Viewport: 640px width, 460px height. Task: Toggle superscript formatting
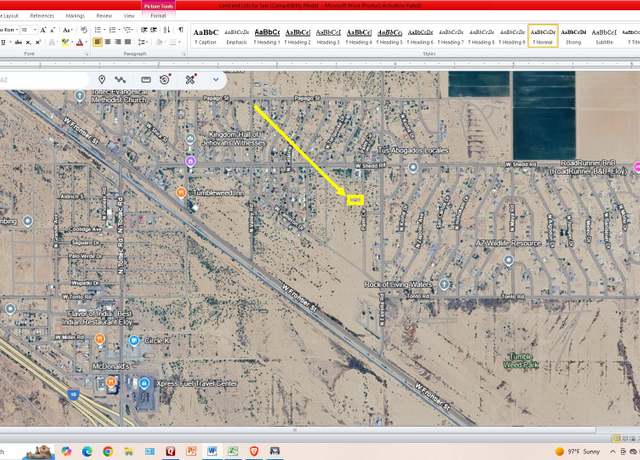[38, 42]
